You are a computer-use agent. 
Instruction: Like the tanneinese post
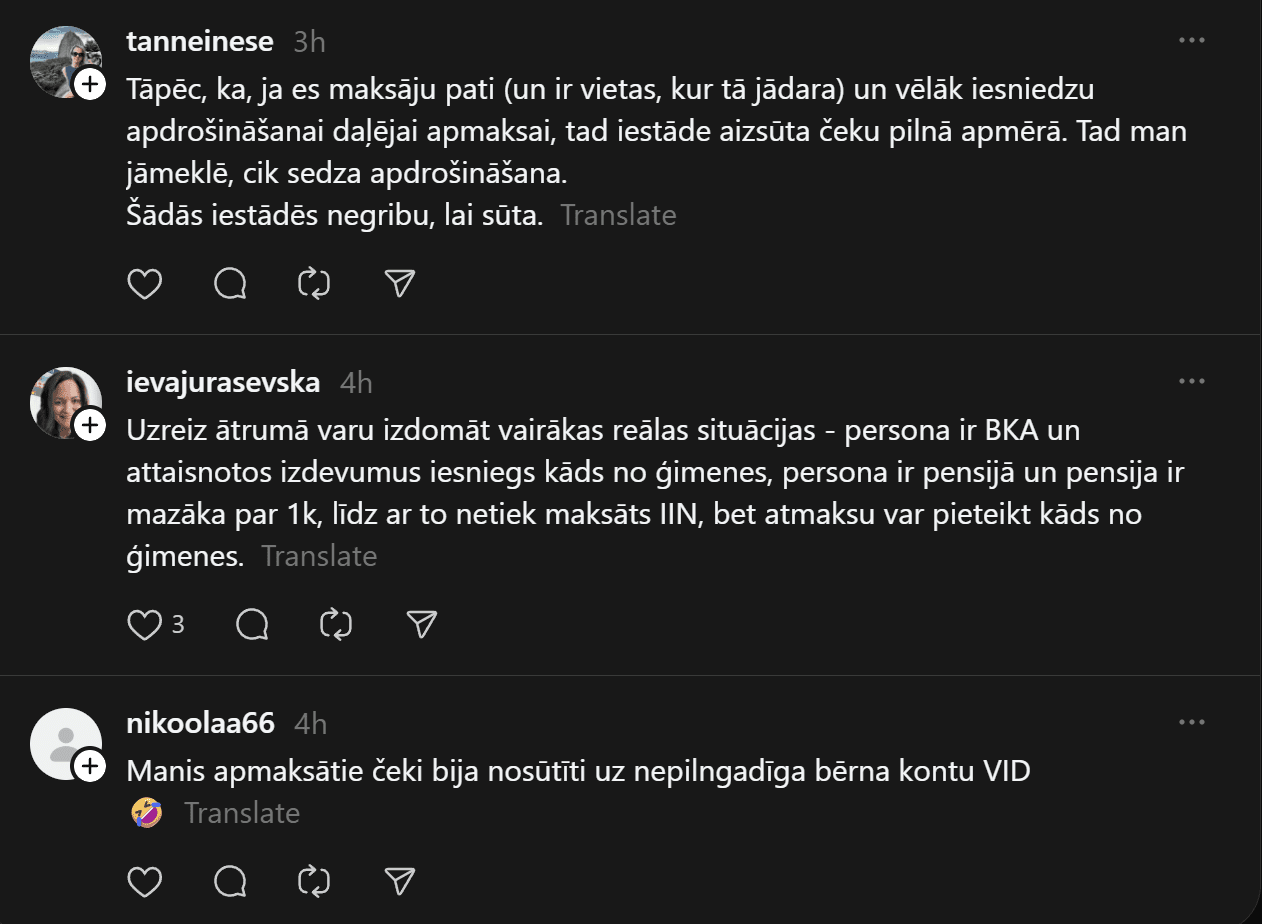[145, 285]
